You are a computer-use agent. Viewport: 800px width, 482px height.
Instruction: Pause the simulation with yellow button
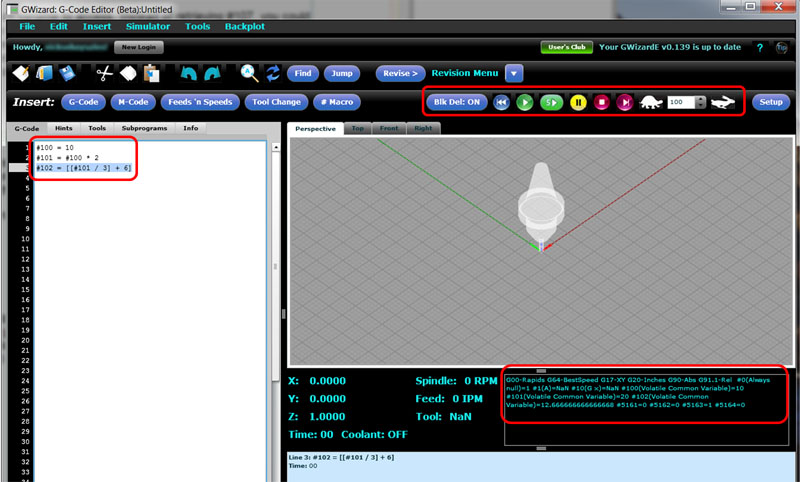point(578,102)
